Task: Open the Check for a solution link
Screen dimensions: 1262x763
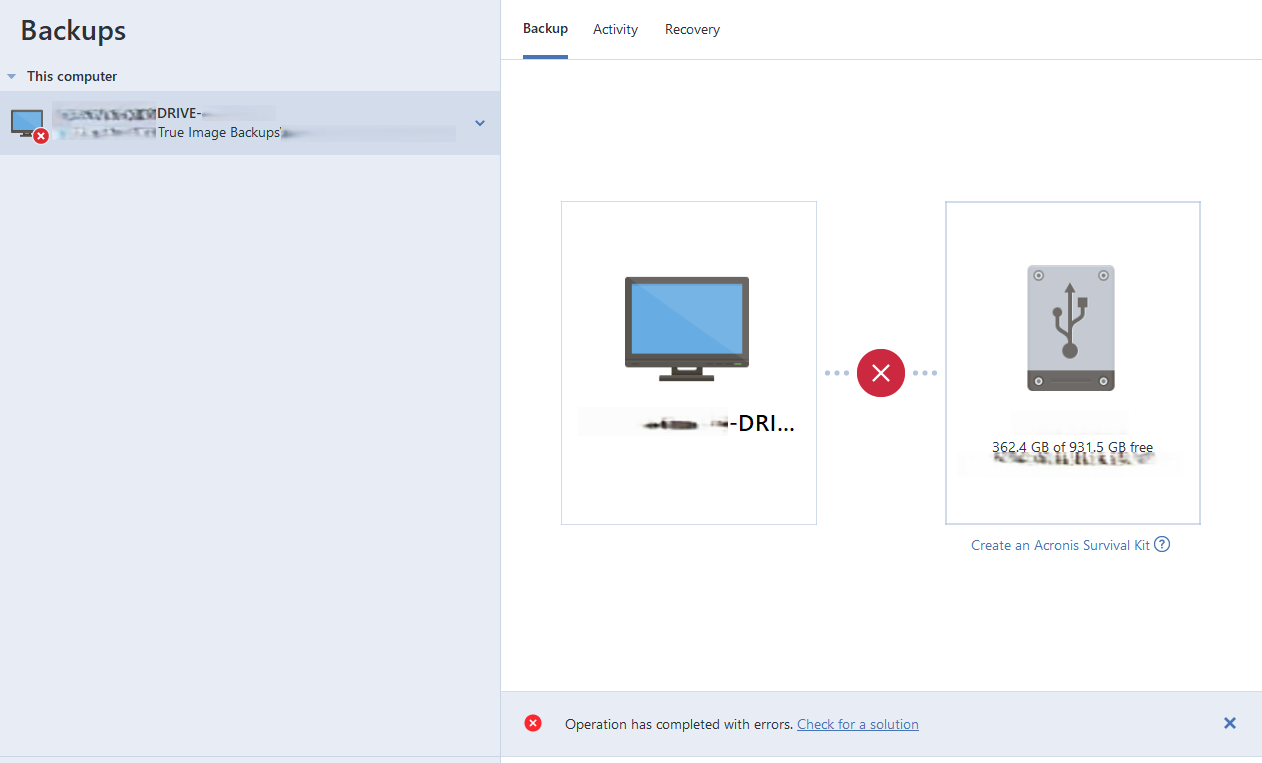Action: click(x=858, y=724)
